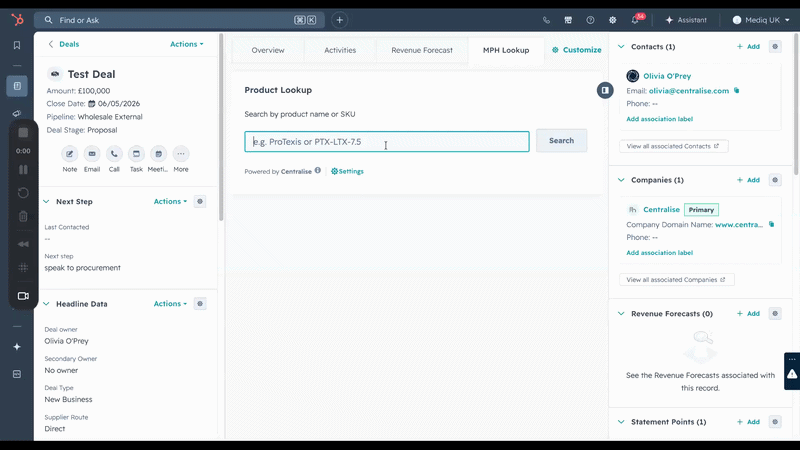Switch to the Revenue Forecast tab
Image resolution: width=800 pixels, height=450 pixels.
pos(422,50)
